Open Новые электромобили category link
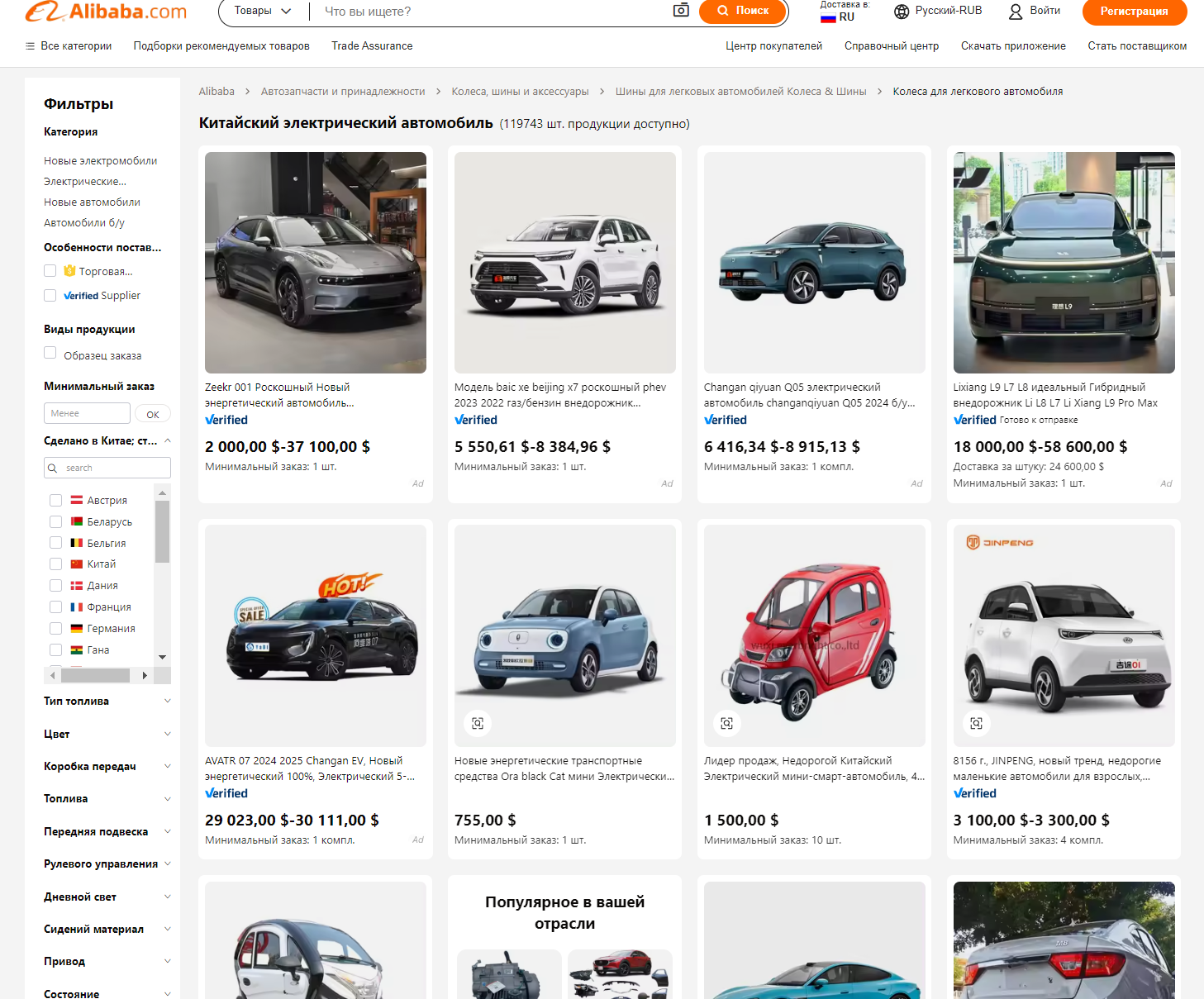Viewport: 1204px width, 999px height. (100, 161)
